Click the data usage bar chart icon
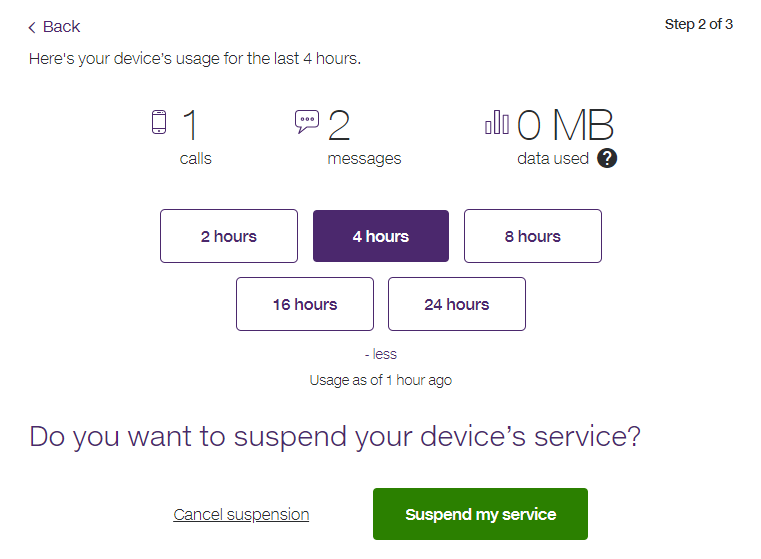761x559 pixels. 497,122
